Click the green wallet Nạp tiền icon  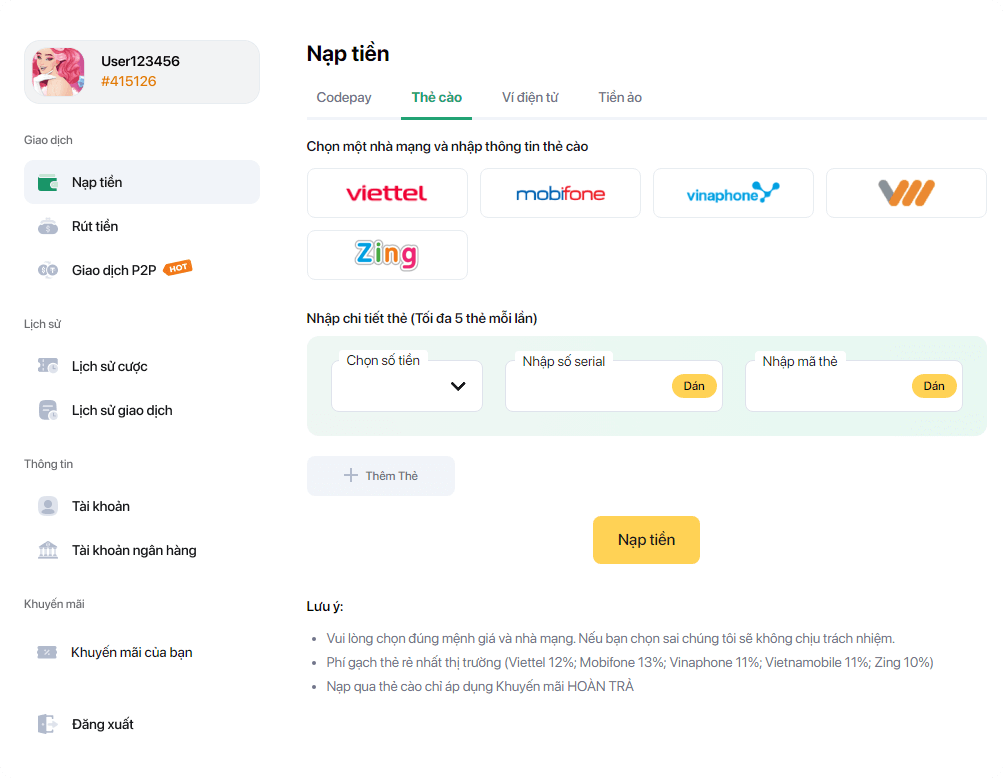pos(48,183)
